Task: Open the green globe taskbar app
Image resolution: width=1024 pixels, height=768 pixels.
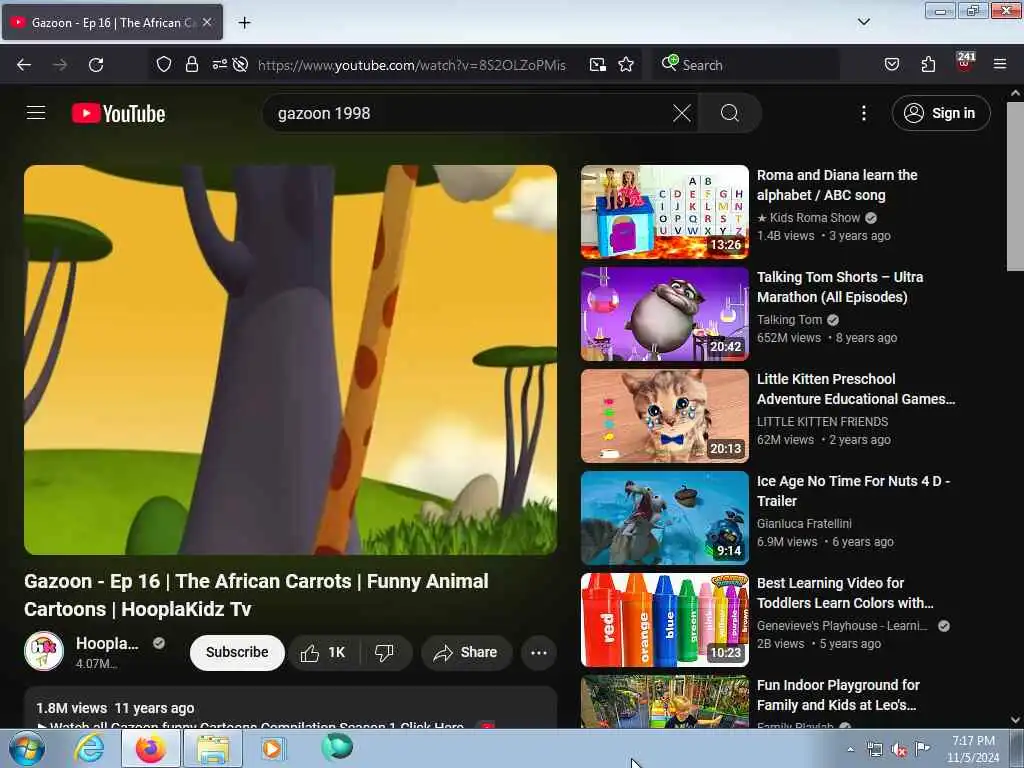Action: [x=337, y=747]
